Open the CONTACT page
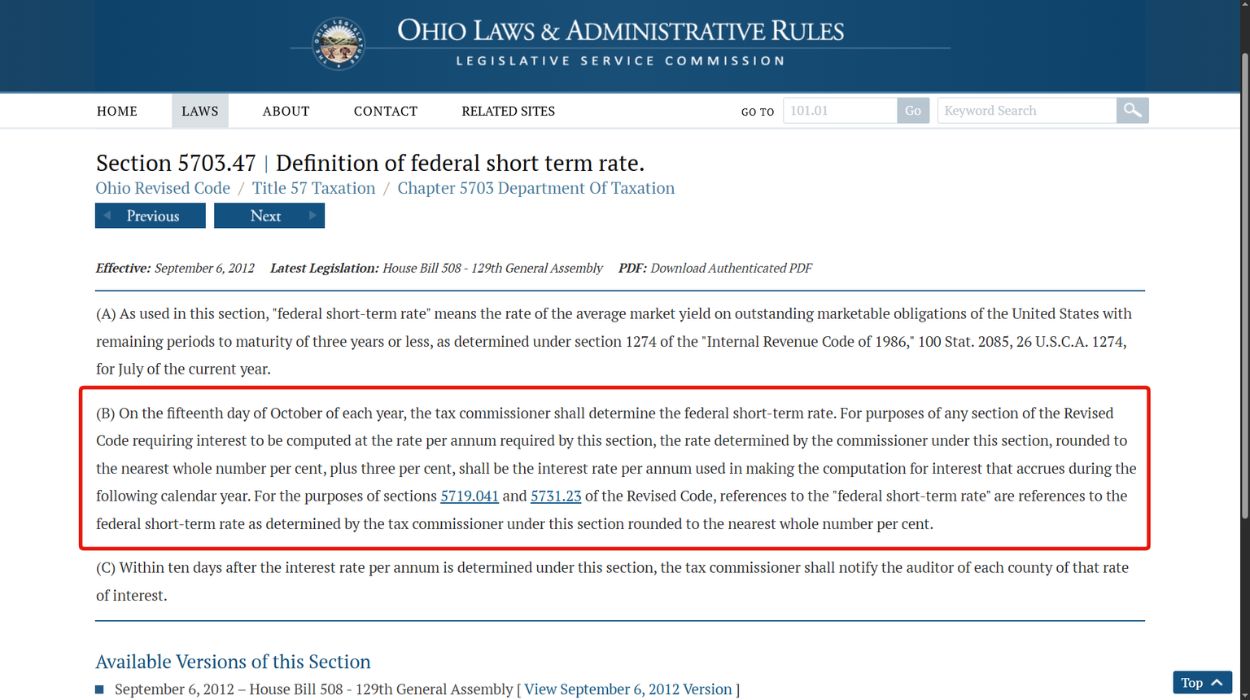Screen dimensions: 1250x700 coord(385,111)
